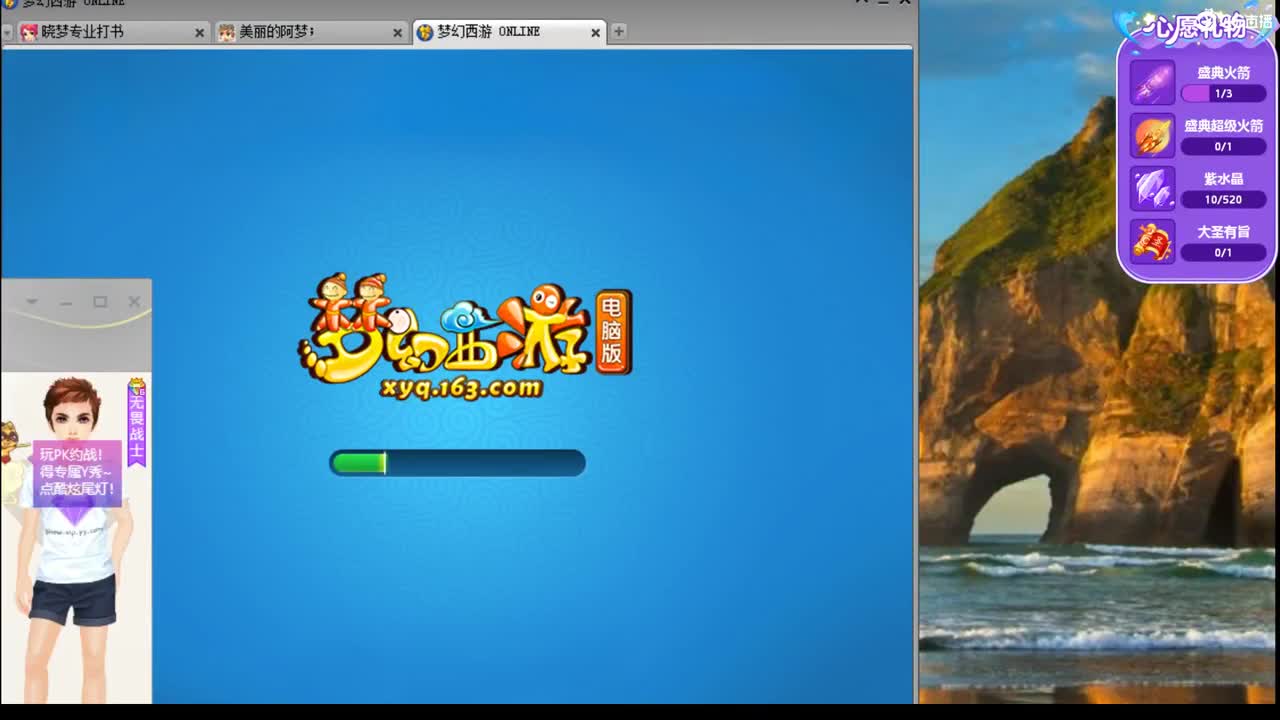The width and height of the screenshot is (1280, 720).
Task: Click the game loading progress bar
Action: click(457, 463)
